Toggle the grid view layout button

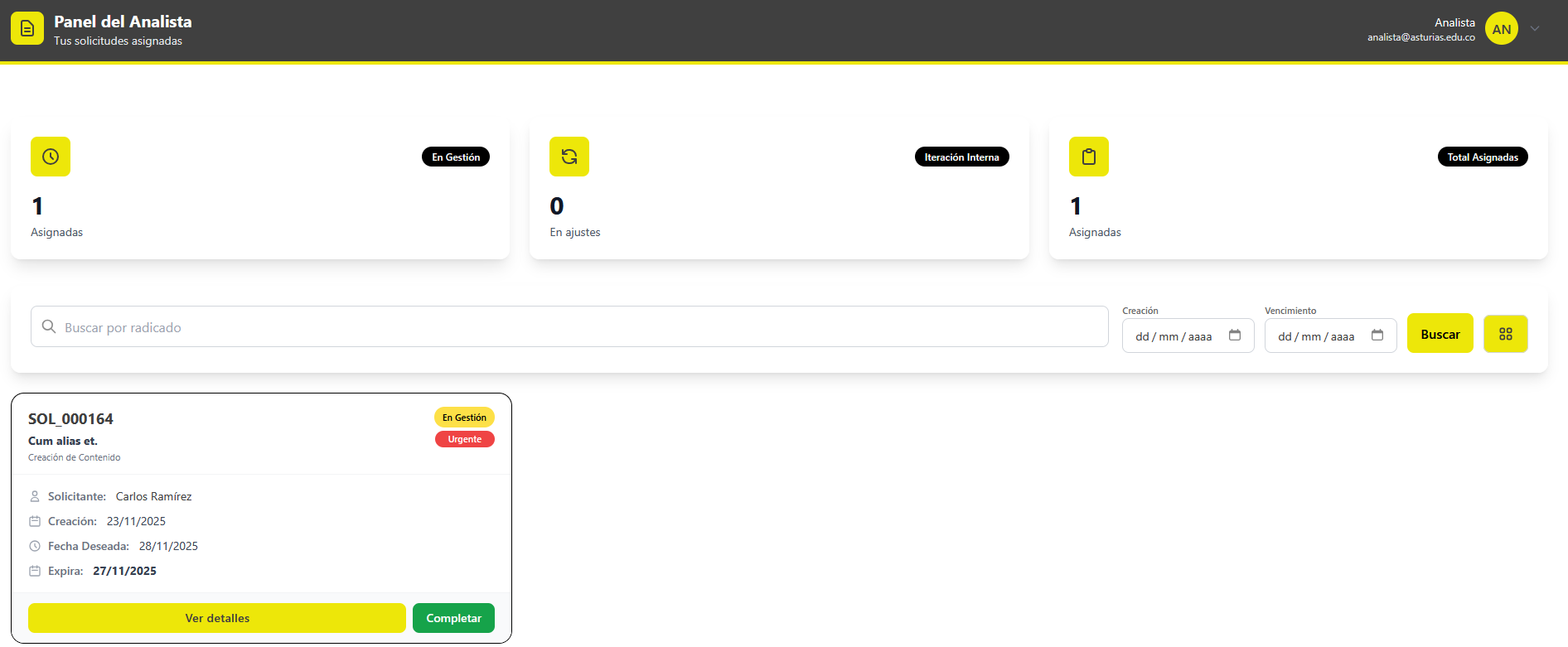tap(1505, 334)
